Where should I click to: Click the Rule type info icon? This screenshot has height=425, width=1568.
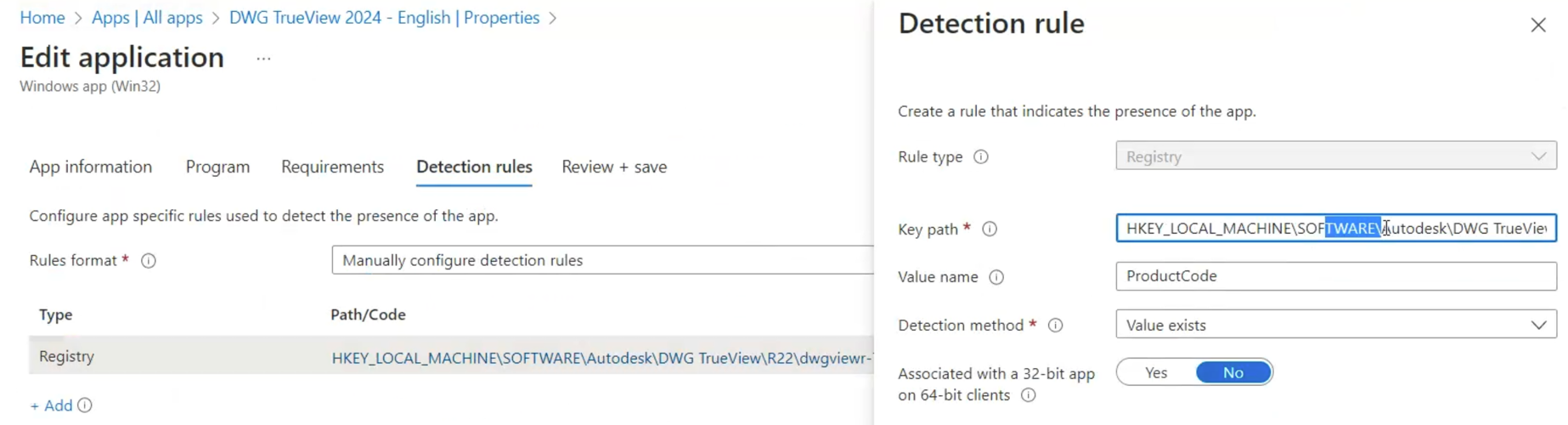click(x=980, y=157)
